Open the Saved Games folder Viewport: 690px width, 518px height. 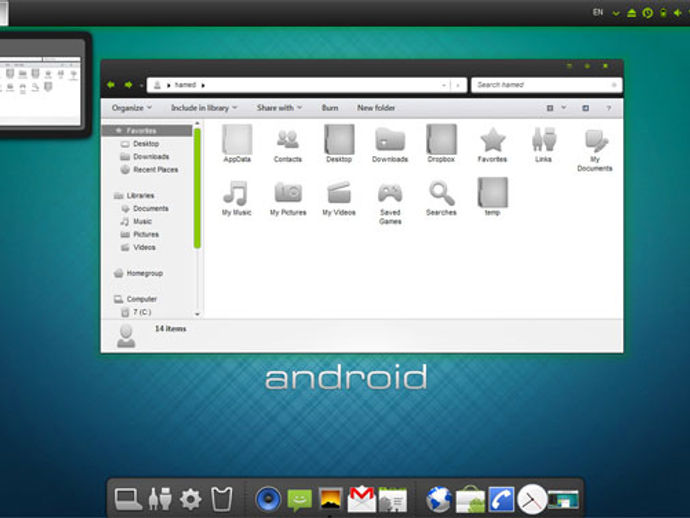(390, 202)
